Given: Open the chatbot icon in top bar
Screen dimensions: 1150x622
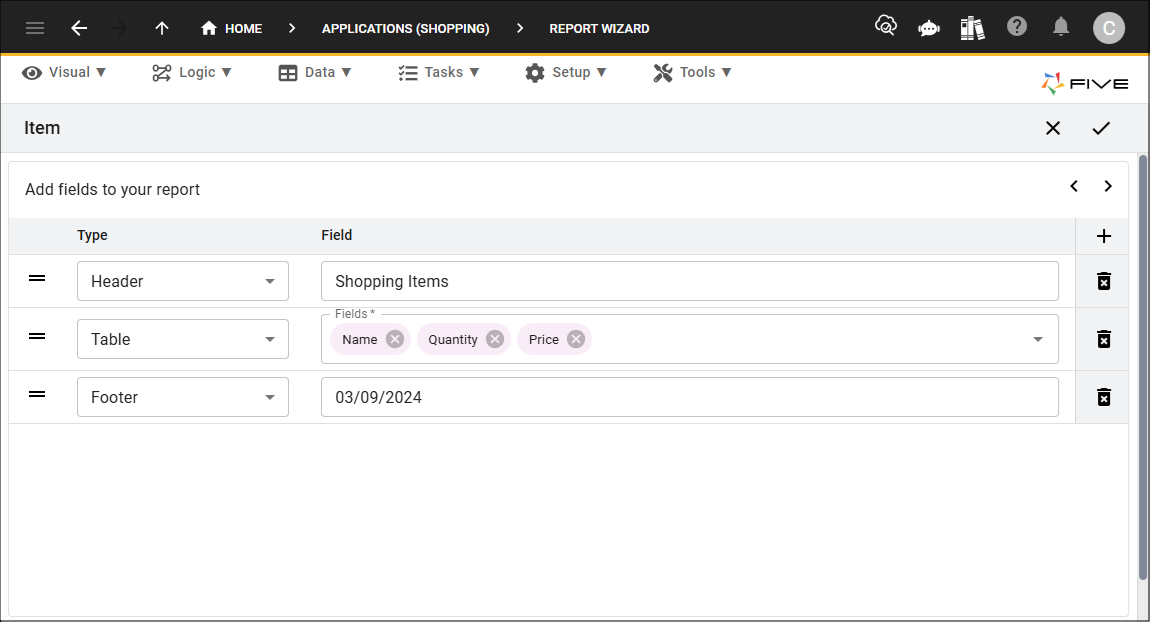Looking at the screenshot, I should [x=929, y=29].
